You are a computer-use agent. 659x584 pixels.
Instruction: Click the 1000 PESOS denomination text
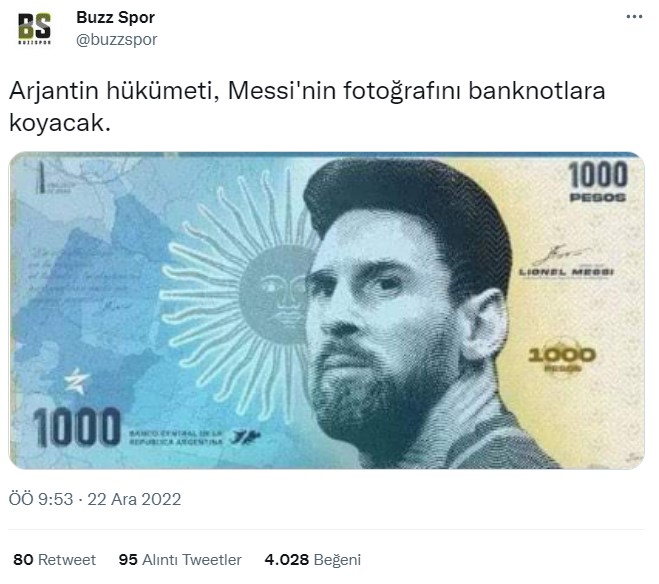pyautogui.click(x=598, y=182)
